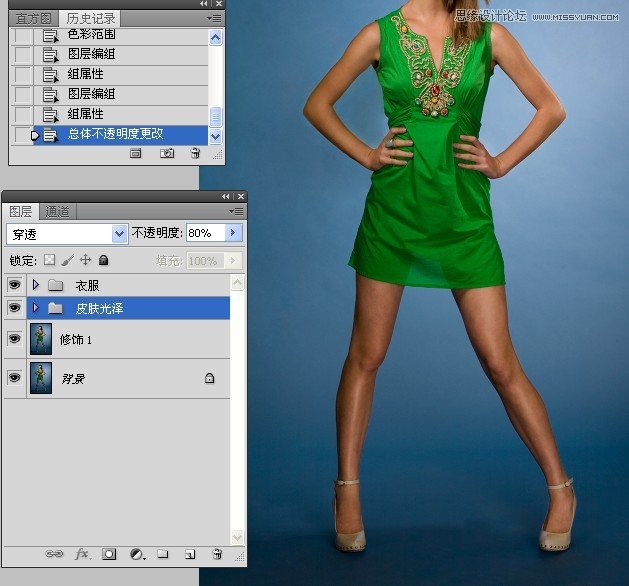
Task: Enable lock transparent pixels
Action: click(49, 260)
